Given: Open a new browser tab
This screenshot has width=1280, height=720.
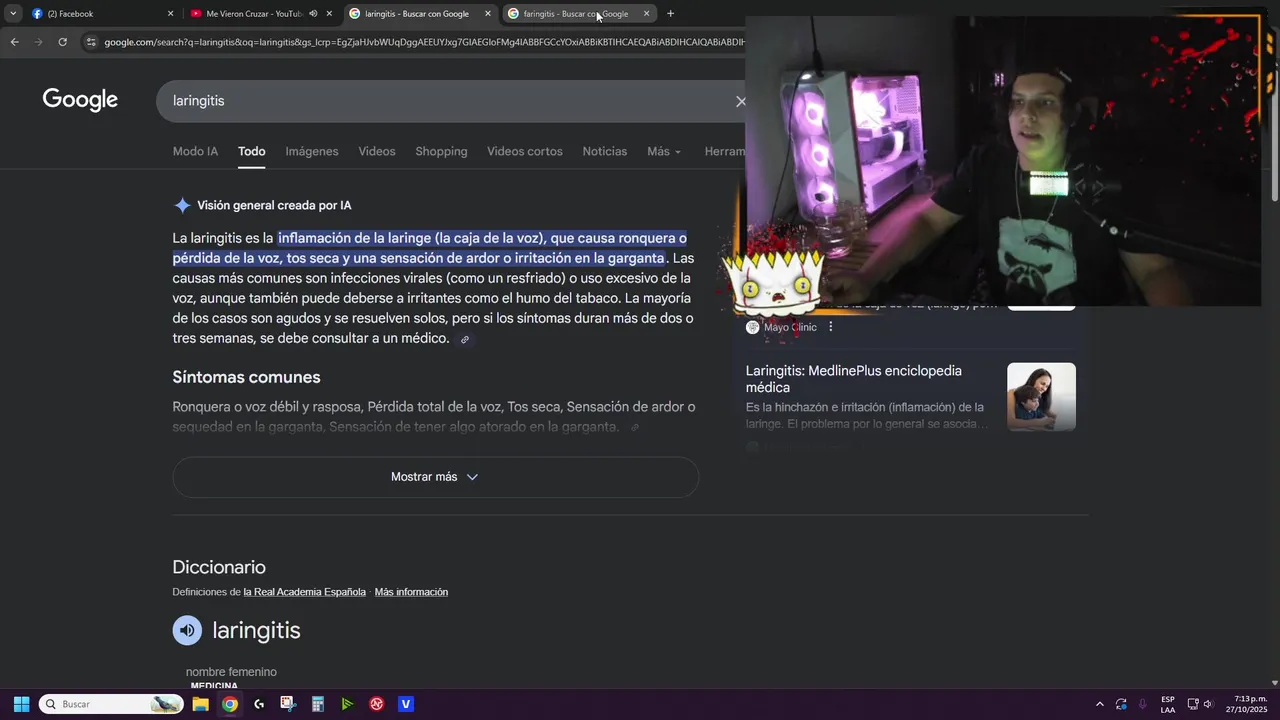Looking at the screenshot, I should coord(670,14).
